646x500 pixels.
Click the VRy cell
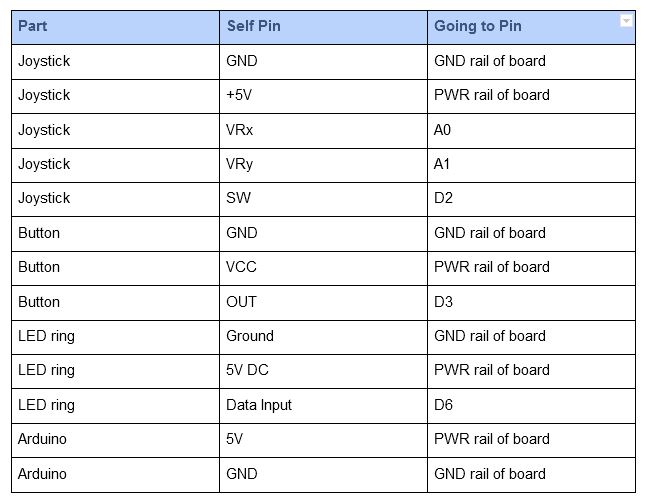pyautogui.click(x=241, y=164)
